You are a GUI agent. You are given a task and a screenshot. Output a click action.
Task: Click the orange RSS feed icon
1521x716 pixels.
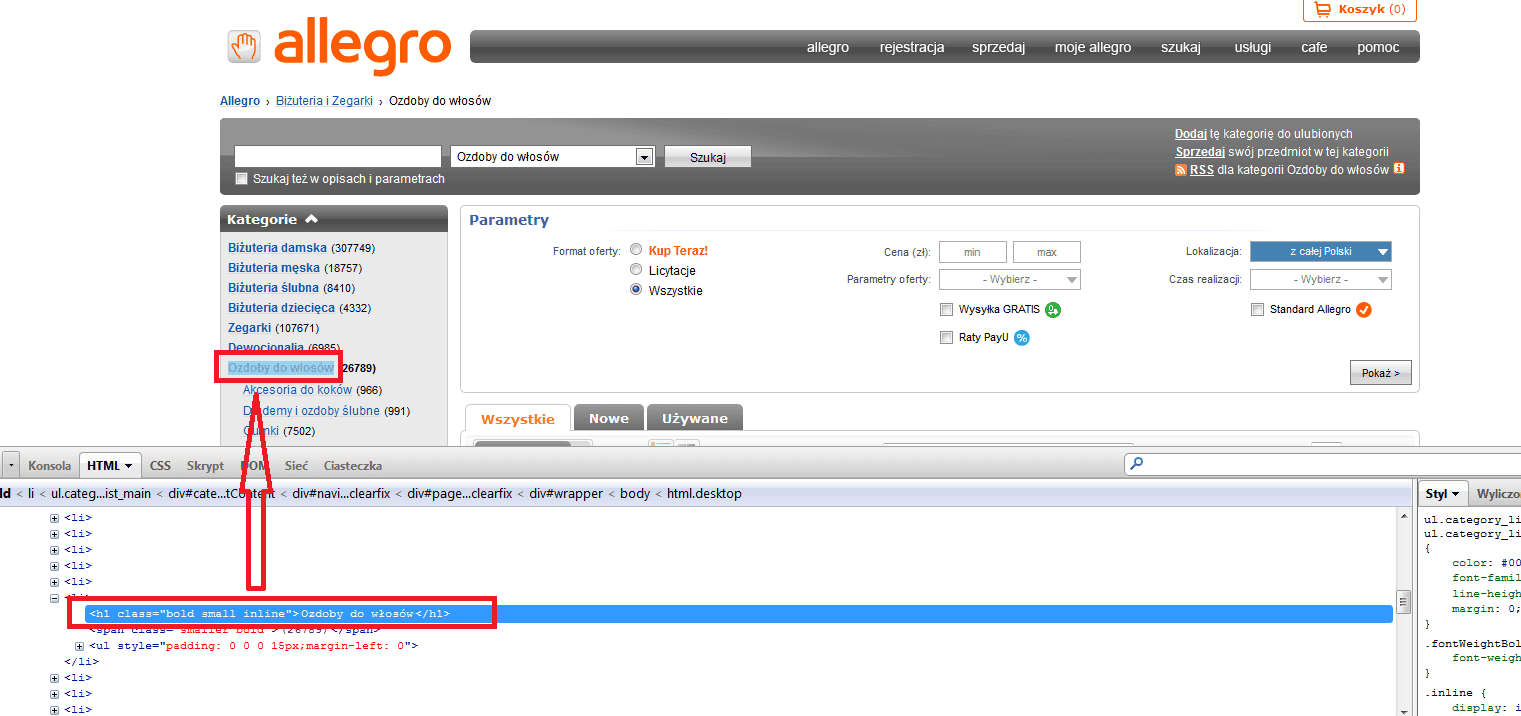pos(1181,170)
